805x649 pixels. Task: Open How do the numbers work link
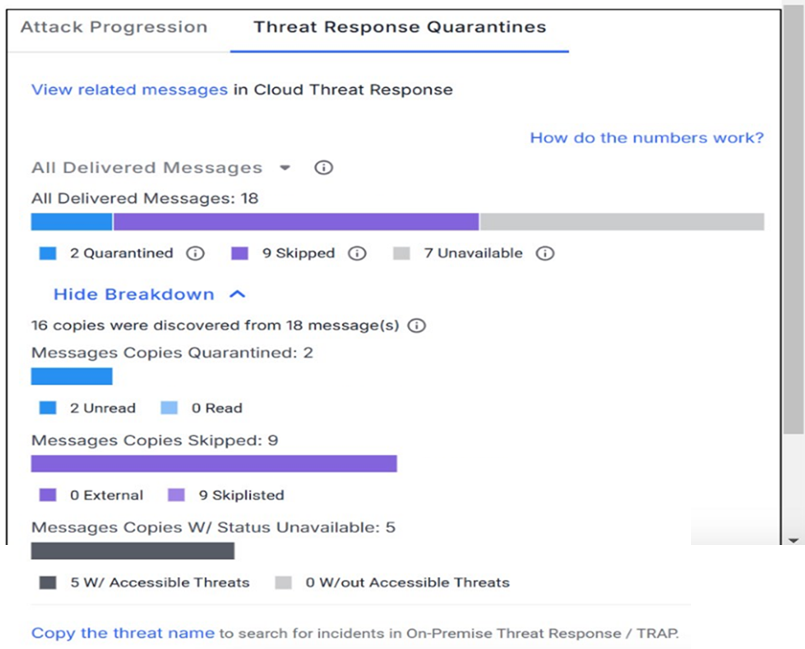pyautogui.click(x=647, y=138)
